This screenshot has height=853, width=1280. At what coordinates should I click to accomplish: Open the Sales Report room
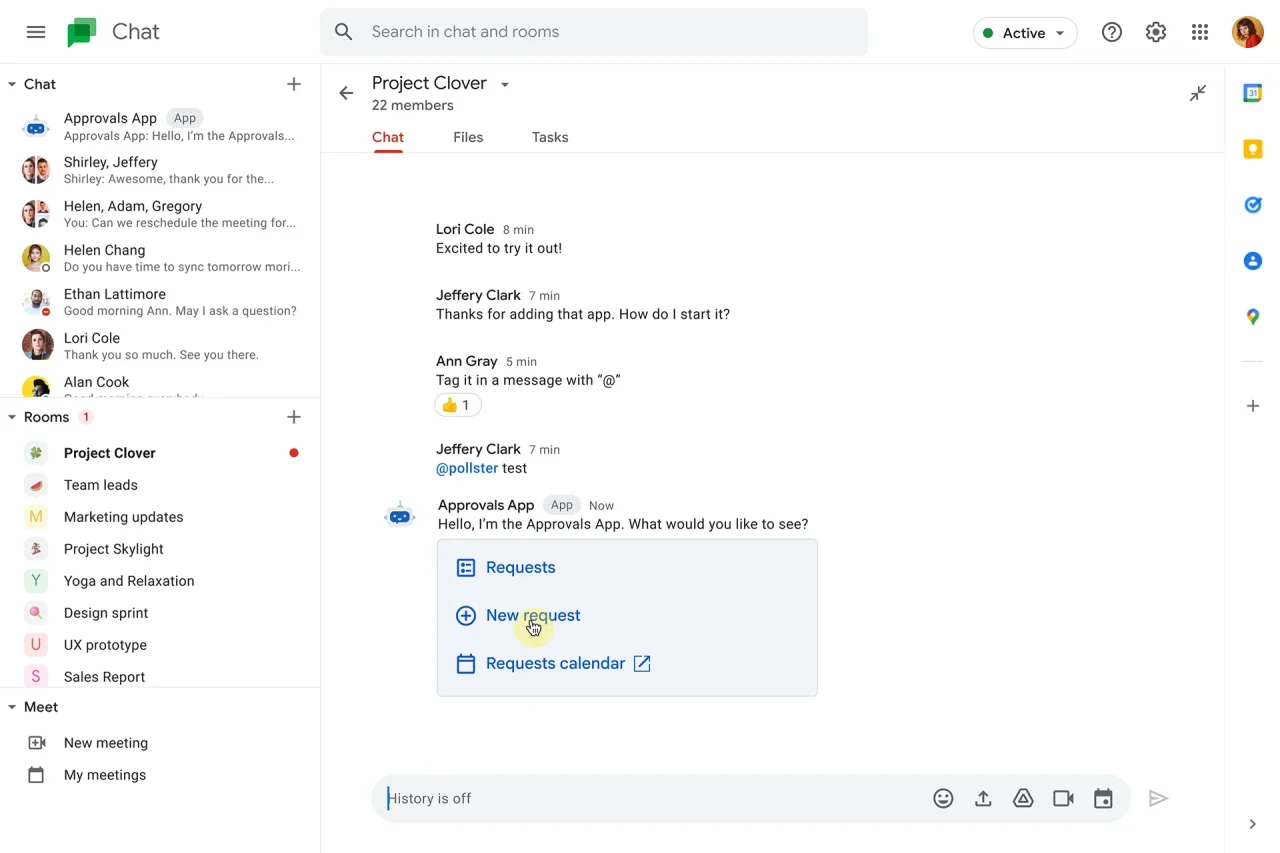click(160, 675)
